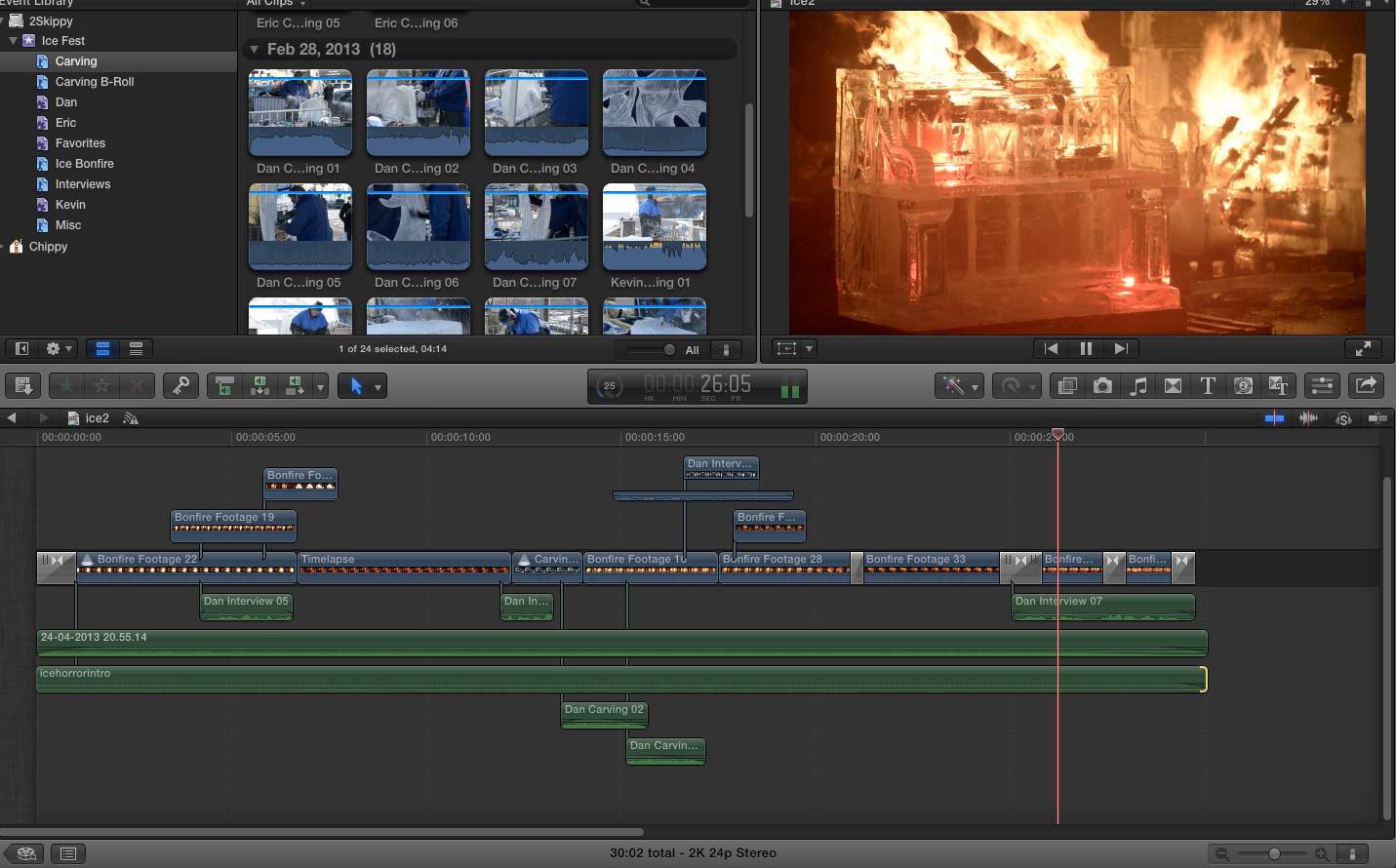Append selected clip to storyline

tap(295, 386)
